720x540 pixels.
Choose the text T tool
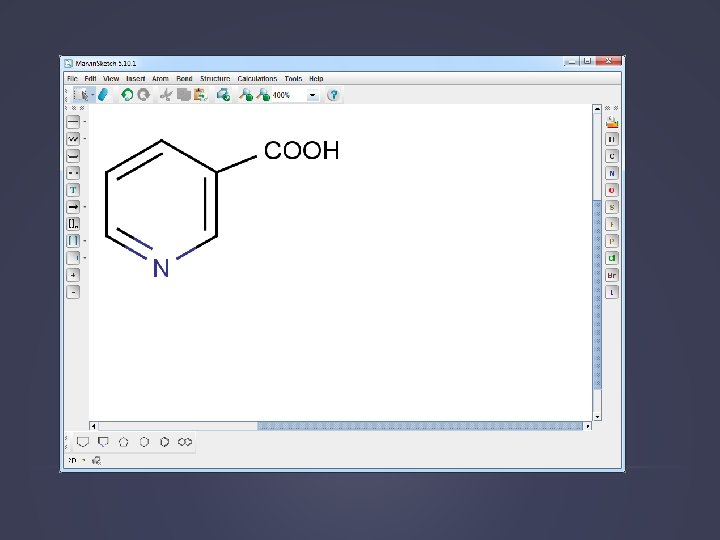[73, 190]
